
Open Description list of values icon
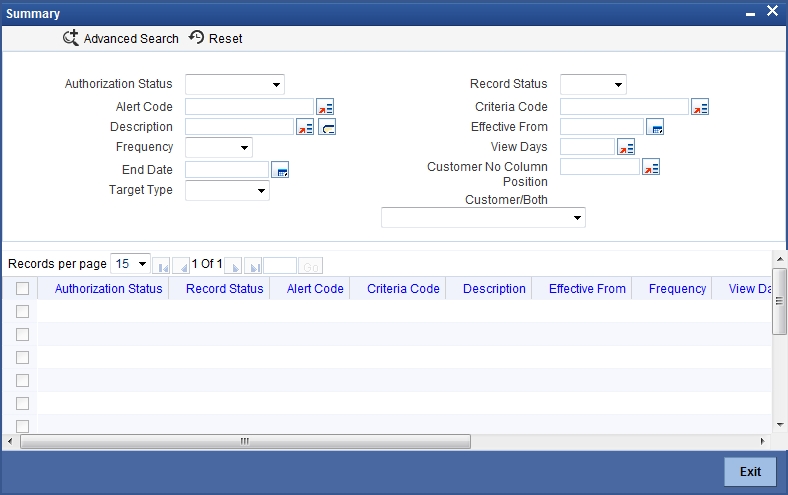tap(305, 127)
